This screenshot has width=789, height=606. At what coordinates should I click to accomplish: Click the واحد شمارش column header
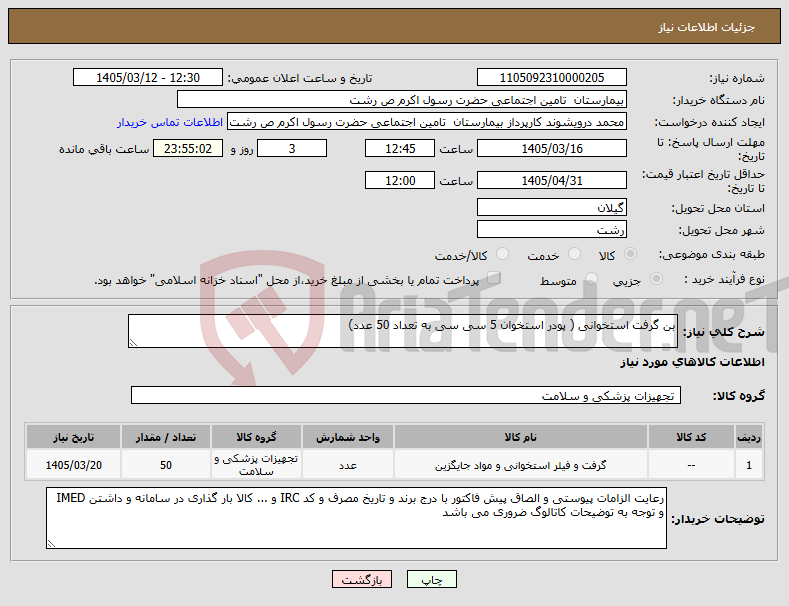(x=348, y=437)
